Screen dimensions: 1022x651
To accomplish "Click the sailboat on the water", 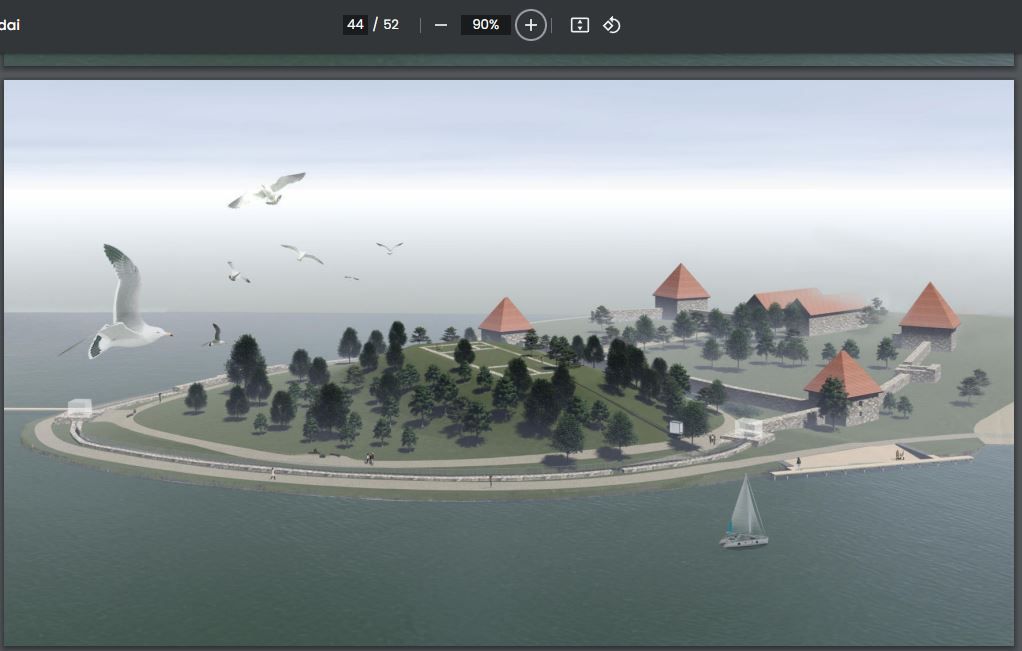I will tap(744, 516).
